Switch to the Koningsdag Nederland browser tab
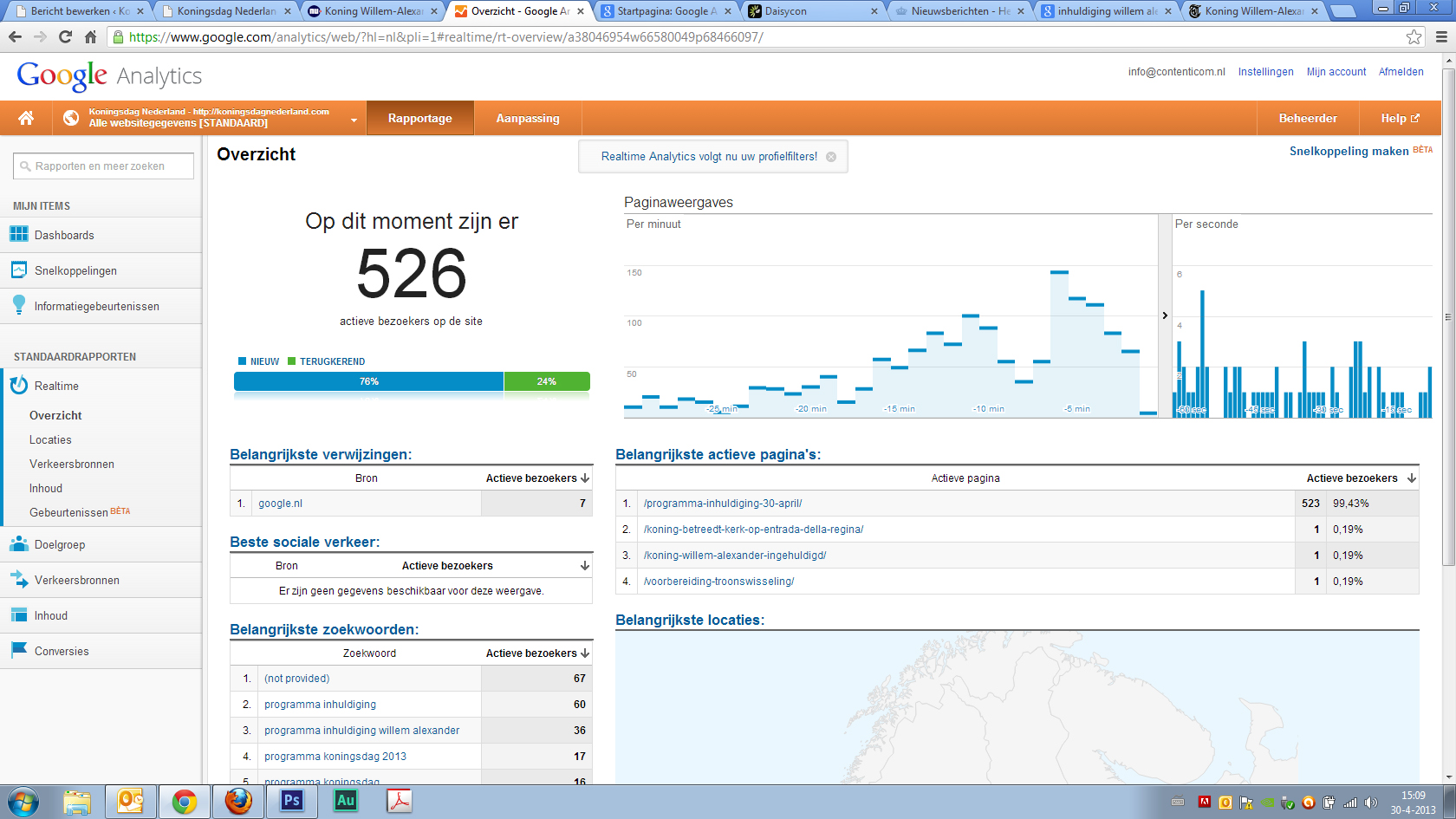This screenshot has width=1456, height=819. click(227, 11)
